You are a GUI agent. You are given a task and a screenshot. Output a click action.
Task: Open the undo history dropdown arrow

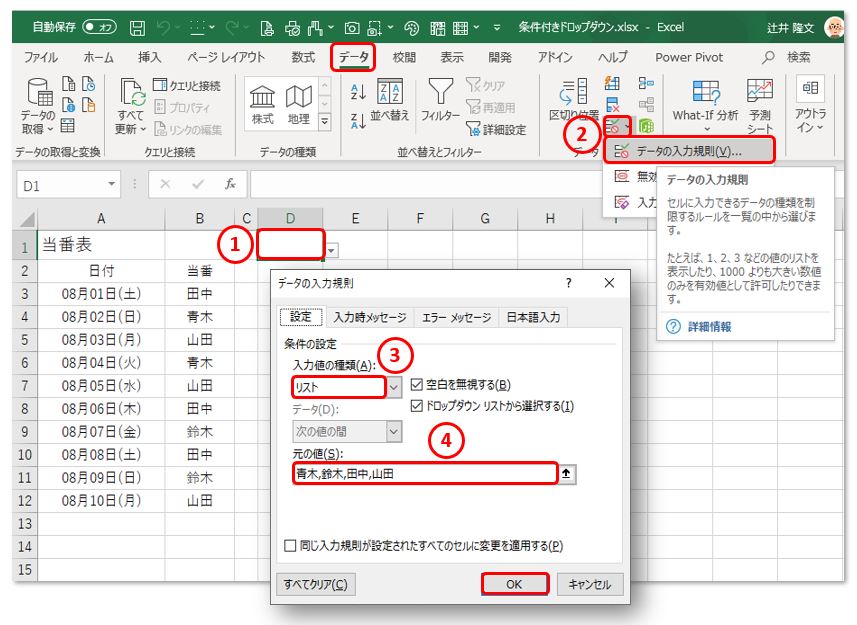(x=179, y=27)
